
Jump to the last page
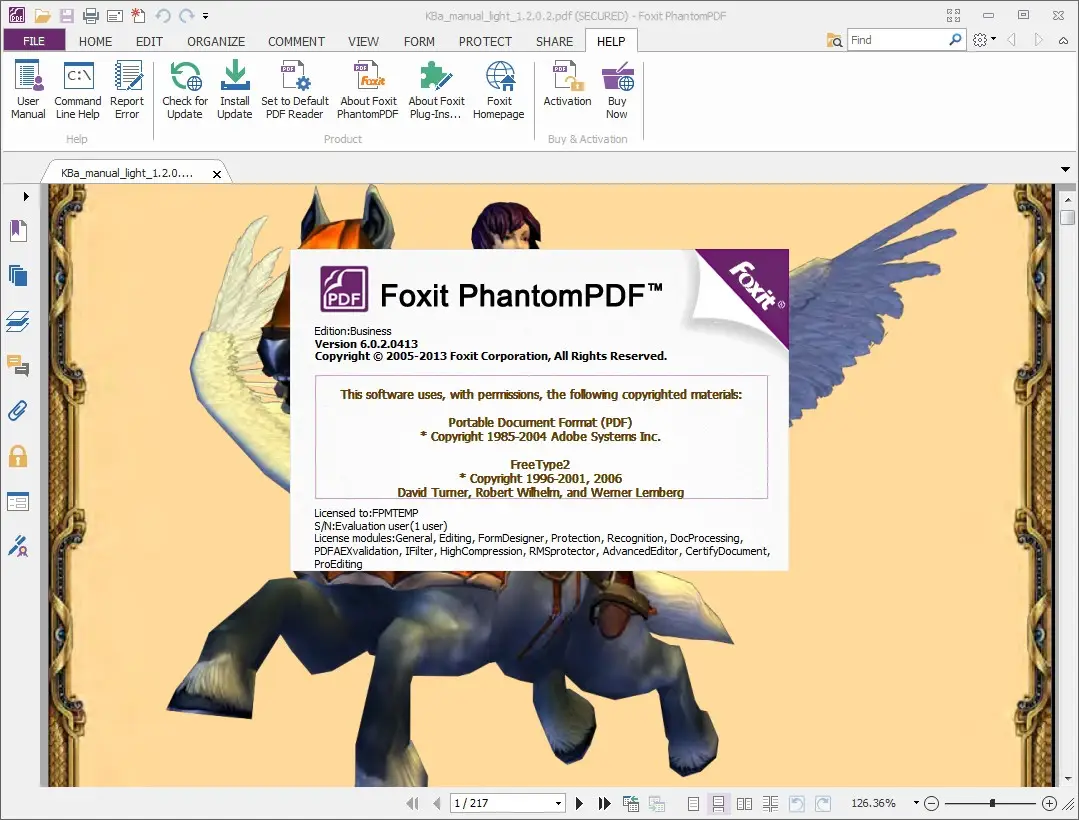(x=604, y=803)
